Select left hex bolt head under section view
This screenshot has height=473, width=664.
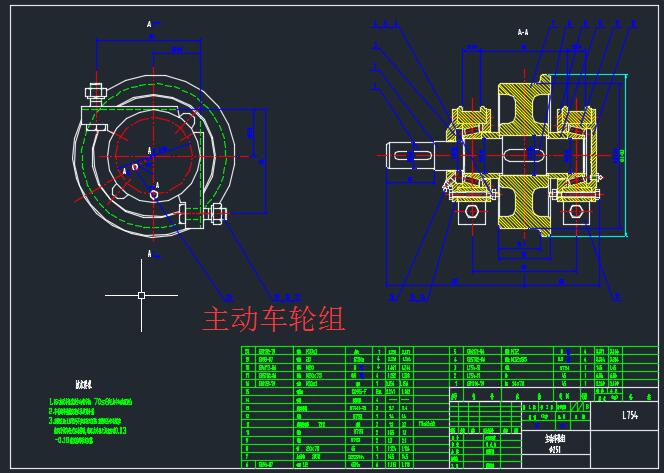point(471,211)
